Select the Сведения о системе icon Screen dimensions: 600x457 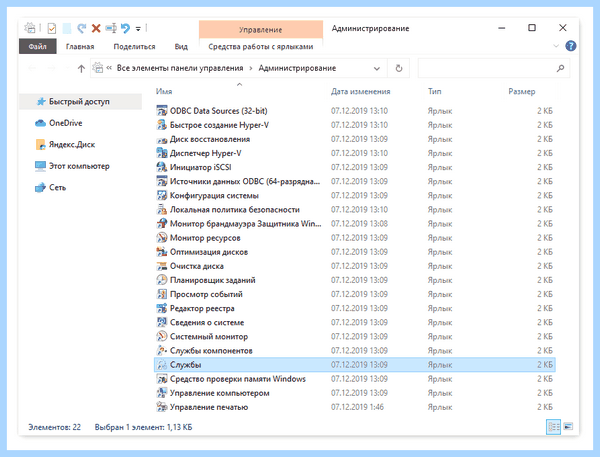(x=162, y=322)
